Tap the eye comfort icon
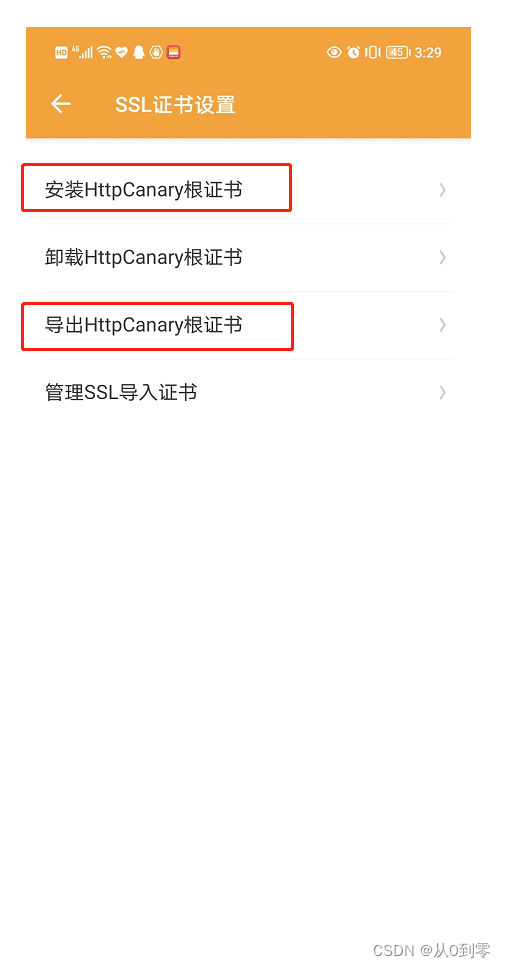506x968 pixels. (334, 52)
